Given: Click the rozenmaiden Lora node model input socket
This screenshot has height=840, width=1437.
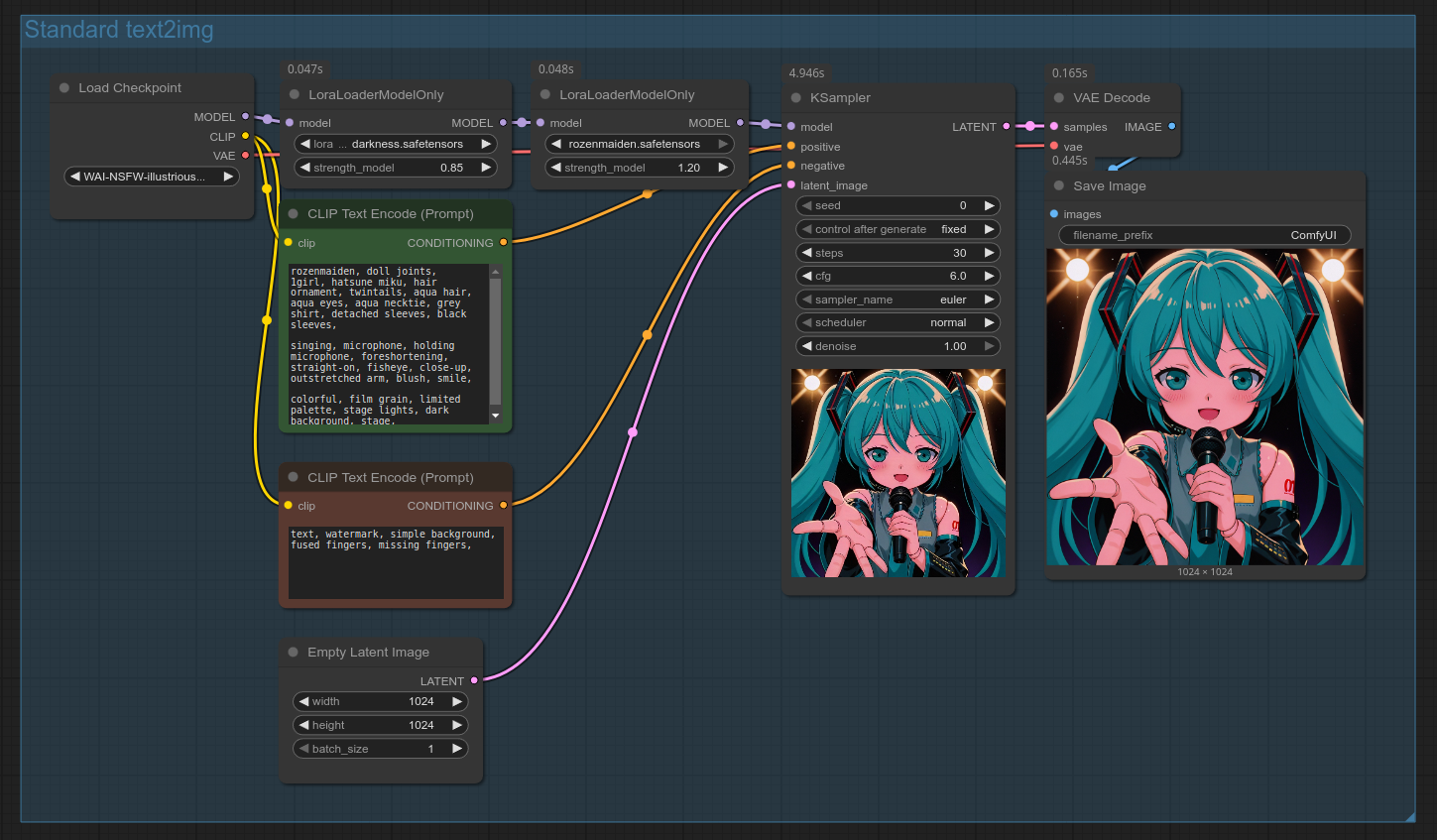Looking at the screenshot, I should click(540, 123).
